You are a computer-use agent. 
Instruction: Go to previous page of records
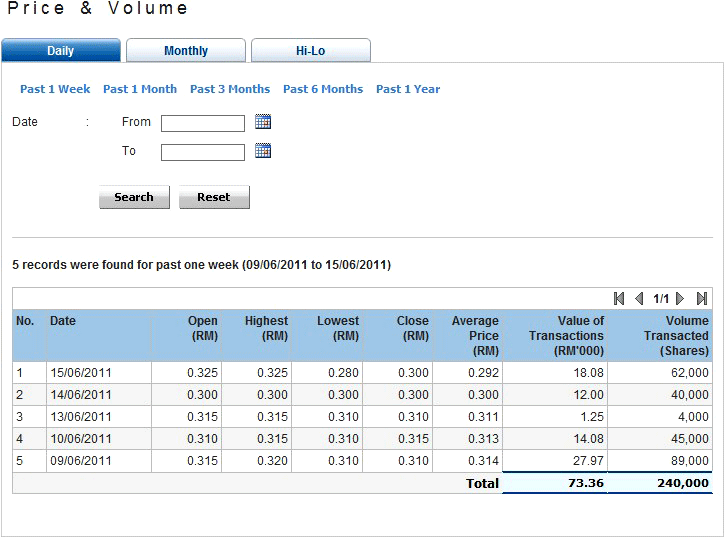pos(639,298)
